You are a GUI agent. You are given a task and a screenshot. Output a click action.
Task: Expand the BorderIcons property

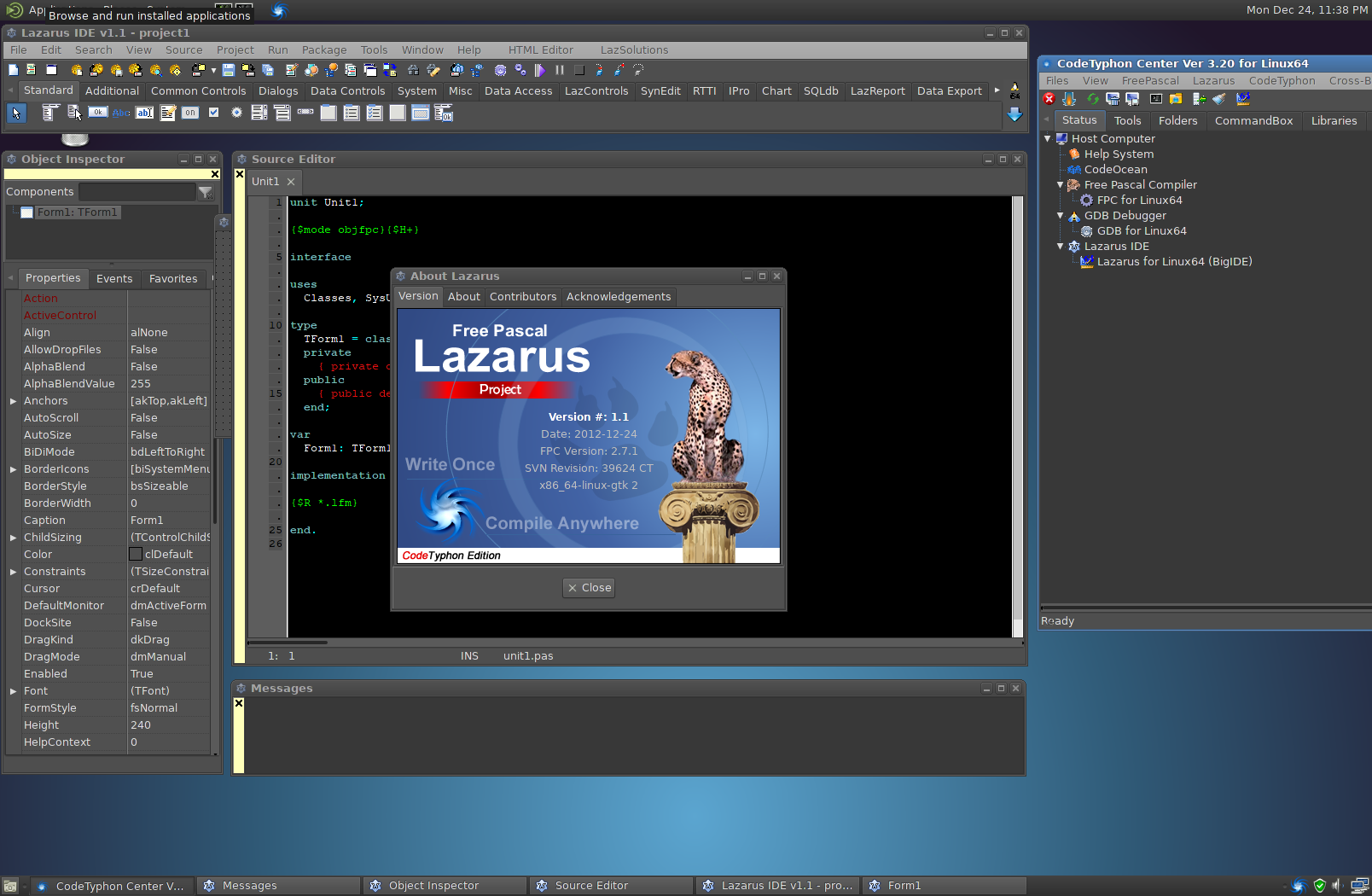tap(13, 469)
